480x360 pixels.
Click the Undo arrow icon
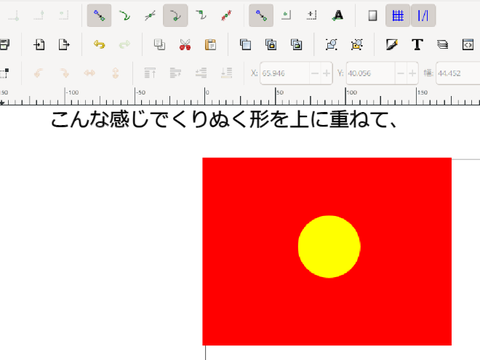click(x=99, y=44)
